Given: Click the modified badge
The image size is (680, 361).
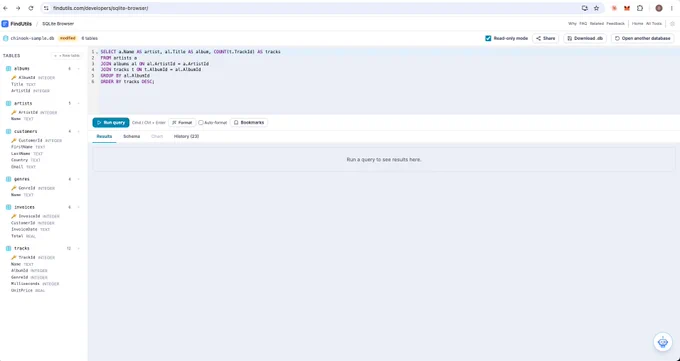Looking at the screenshot, I should pyautogui.click(x=68, y=38).
